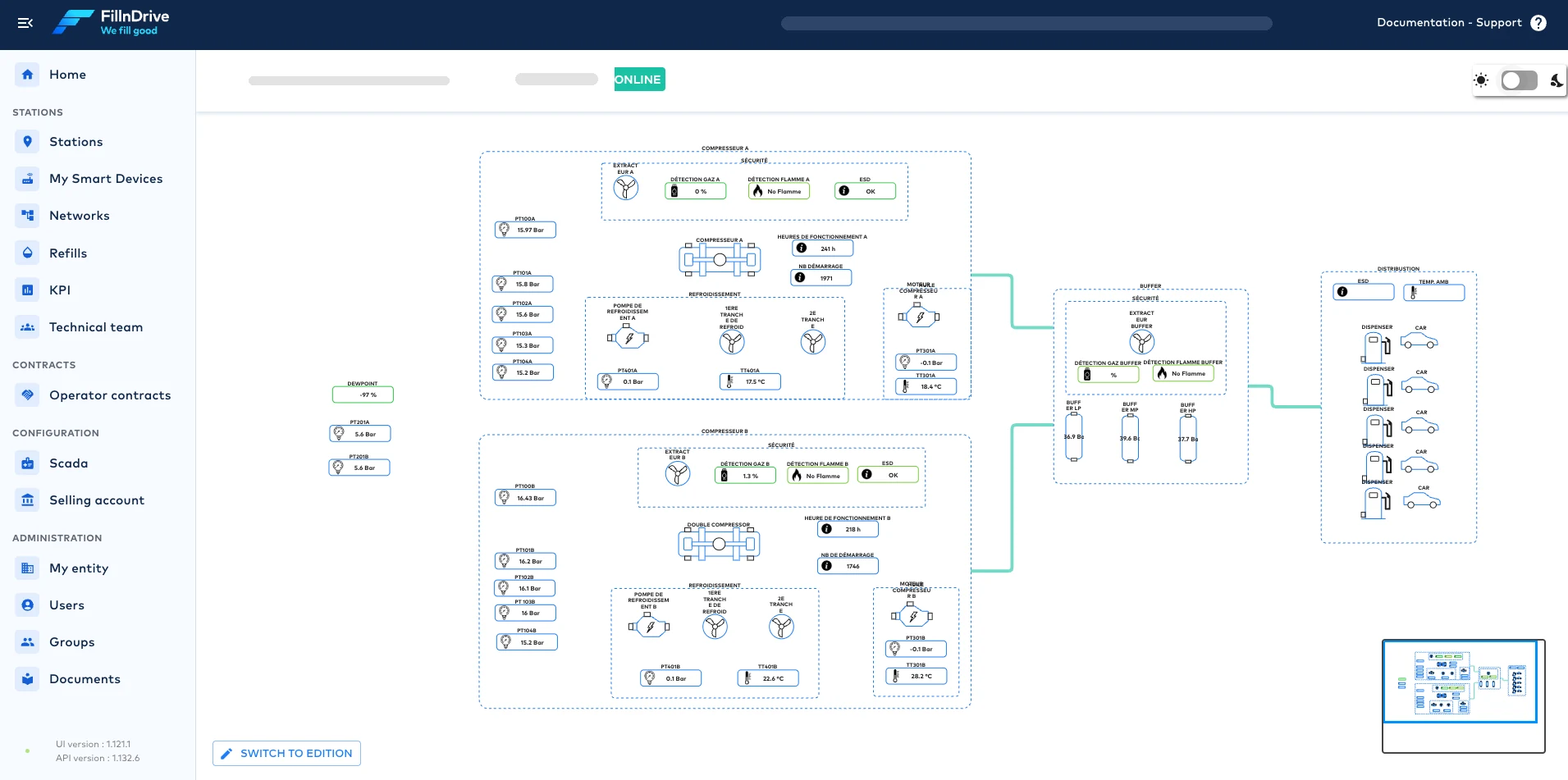Click the FillnDrive logo
This screenshot has width=1568, height=780.
(111, 22)
